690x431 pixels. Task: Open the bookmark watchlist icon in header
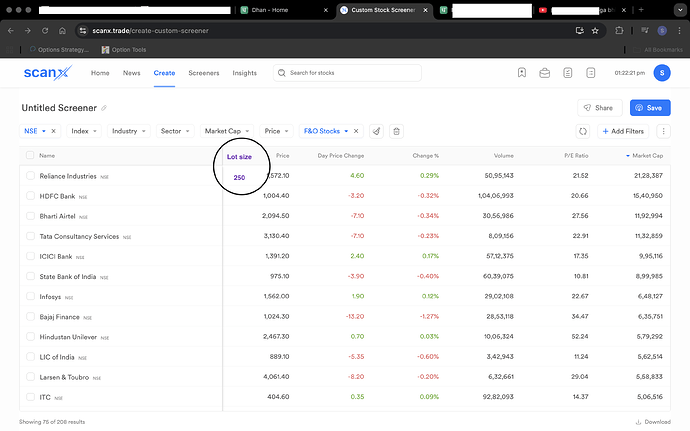tap(521, 73)
